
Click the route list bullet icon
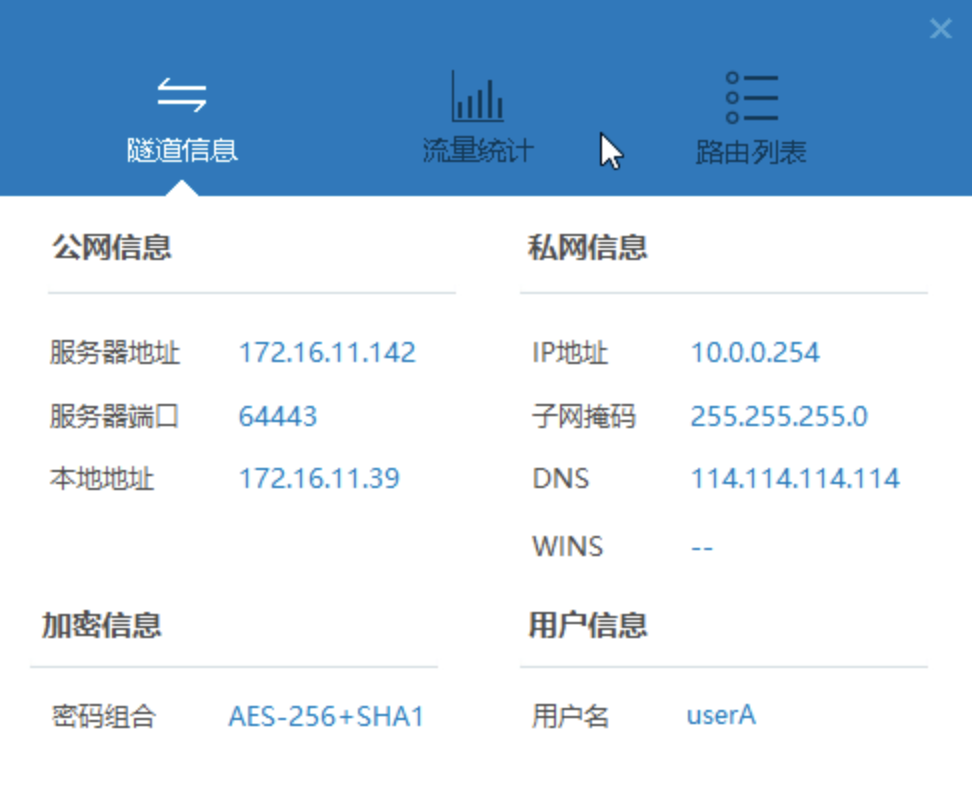click(x=751, y=97)
